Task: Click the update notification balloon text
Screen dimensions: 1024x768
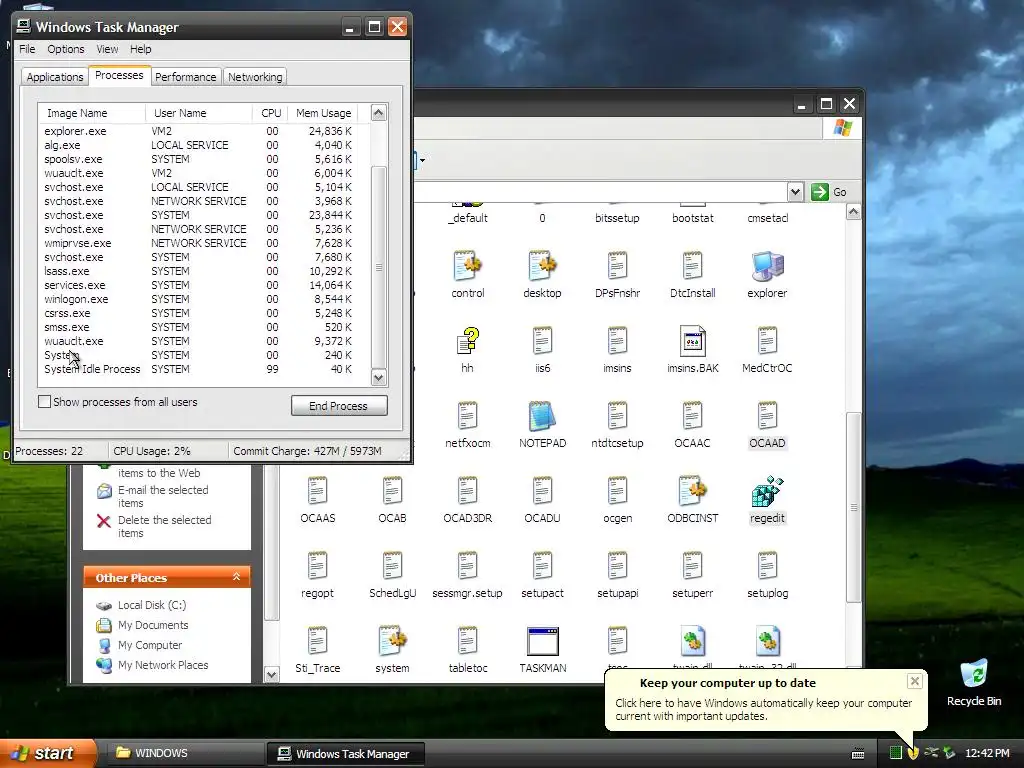Action: [763, 709]
